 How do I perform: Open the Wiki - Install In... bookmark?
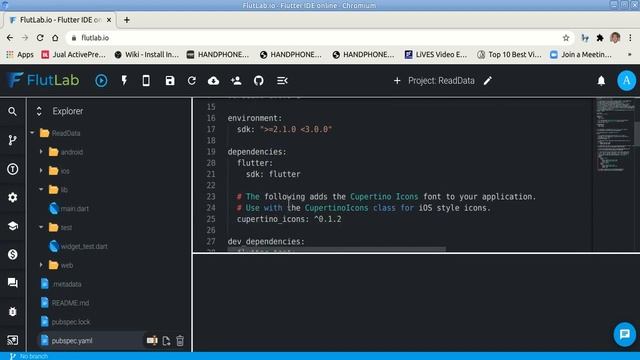click(147, 54)
